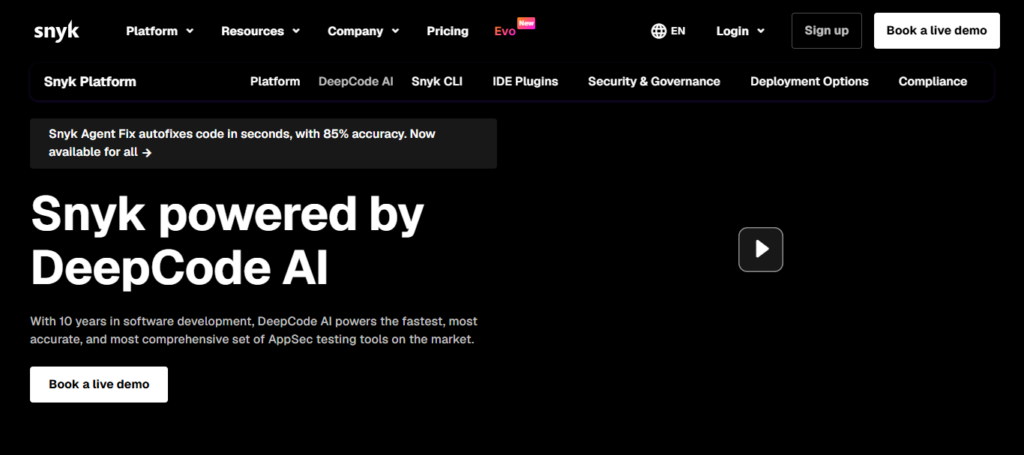Select DeepCode AI sub-navigation tab
The height and width of the screenshot is (455, 1024).
356,82
